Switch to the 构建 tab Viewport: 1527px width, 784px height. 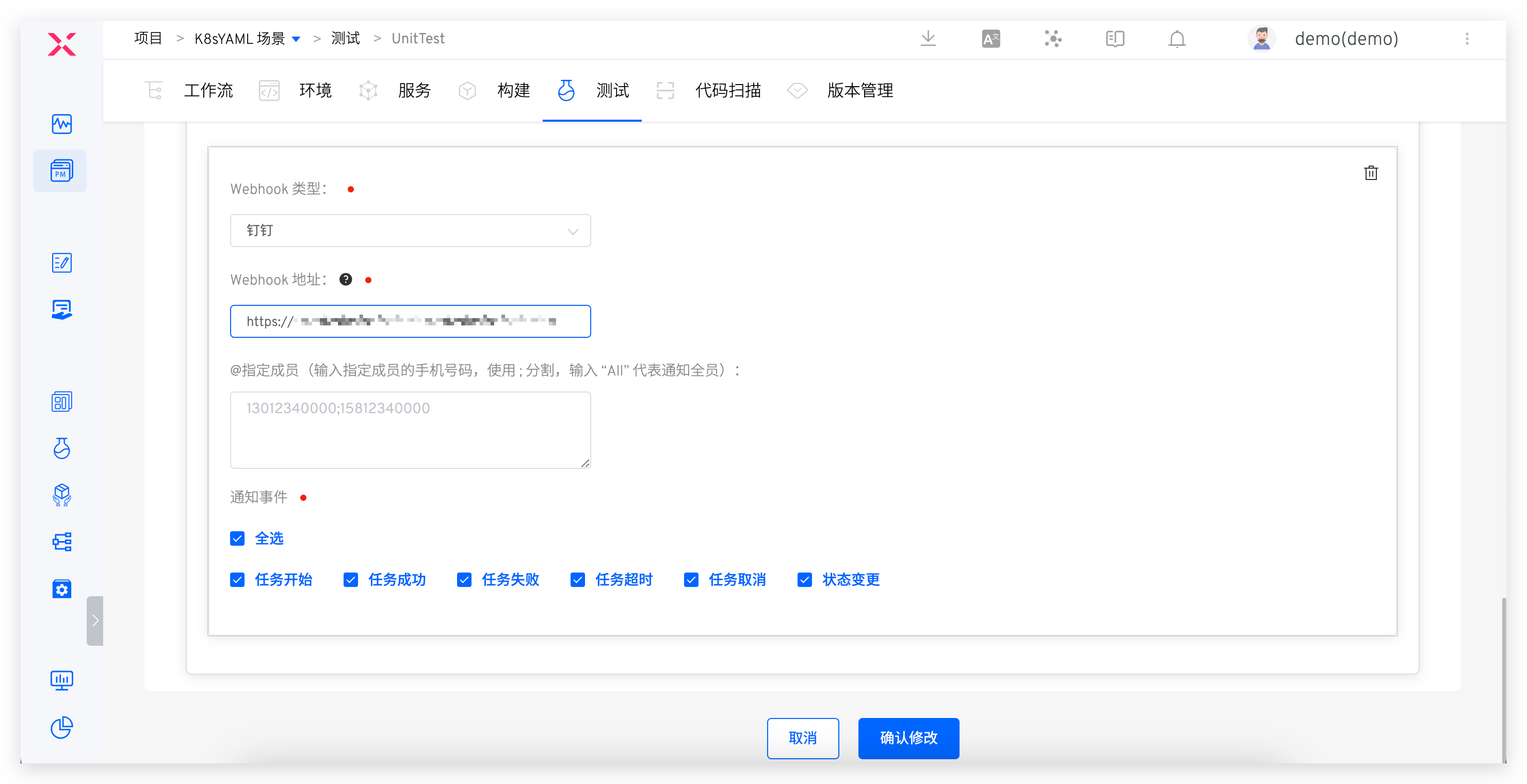(x=513, y=90)
